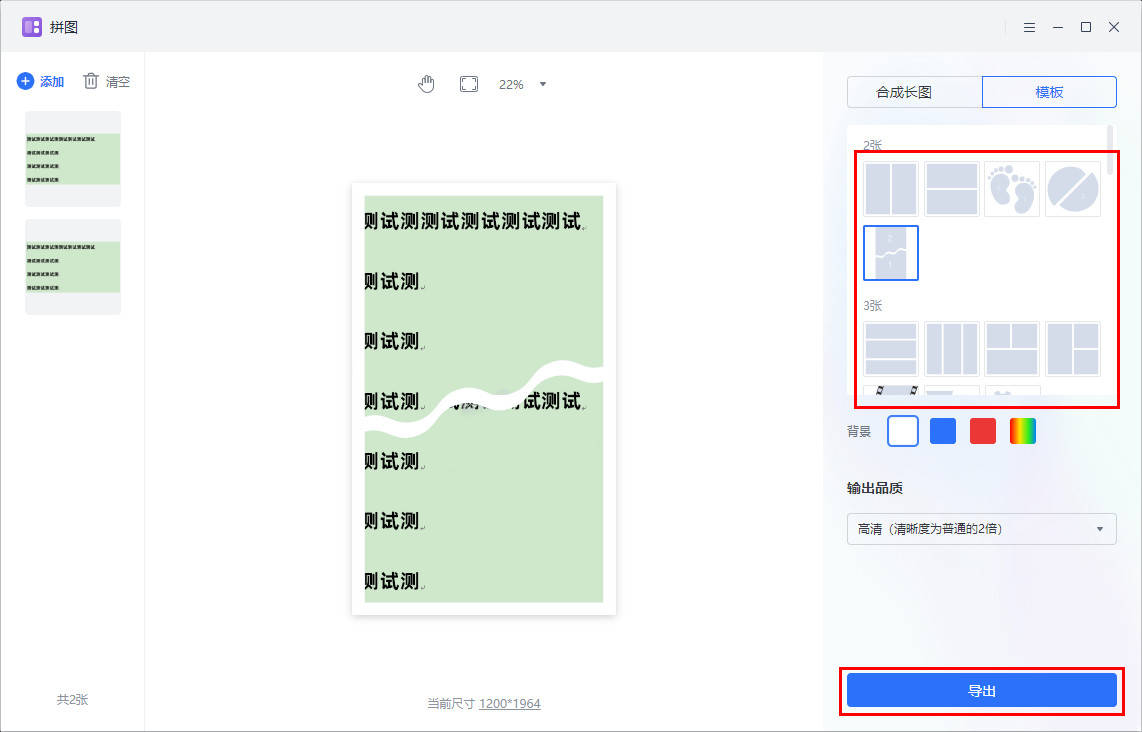Switch to the 模板 tab
Viewport: 1142px width, 732px height.
click(1049, 91)
